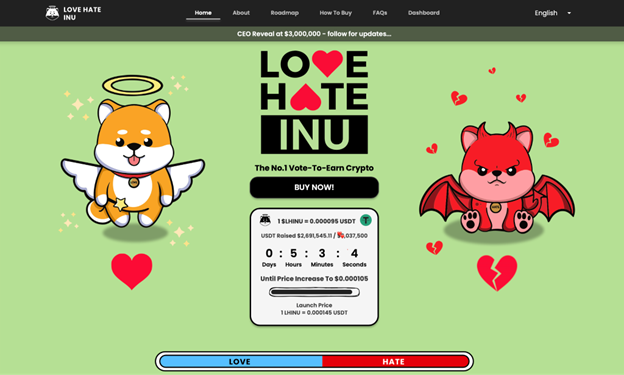Click the golden halo above angel dog
This screenshot has width=624, height=375.
point(133,85)
